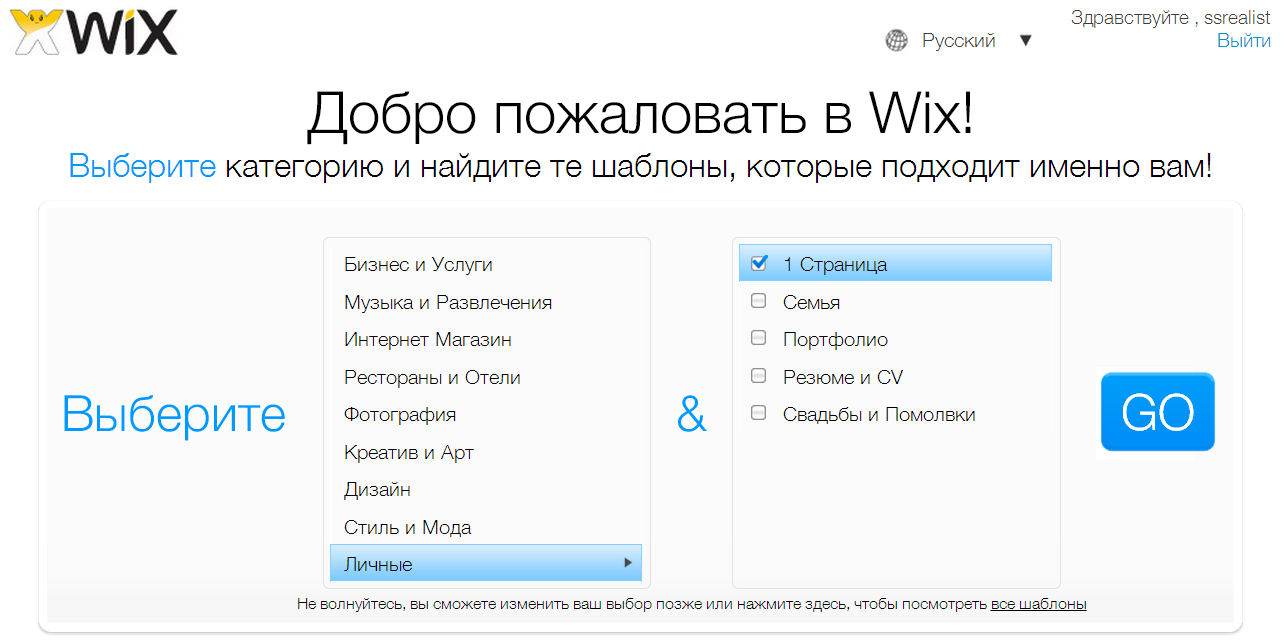This screenshot has height=644, width=1281.
Task: Check the Семья checkbox
Action: coord(759,301)
